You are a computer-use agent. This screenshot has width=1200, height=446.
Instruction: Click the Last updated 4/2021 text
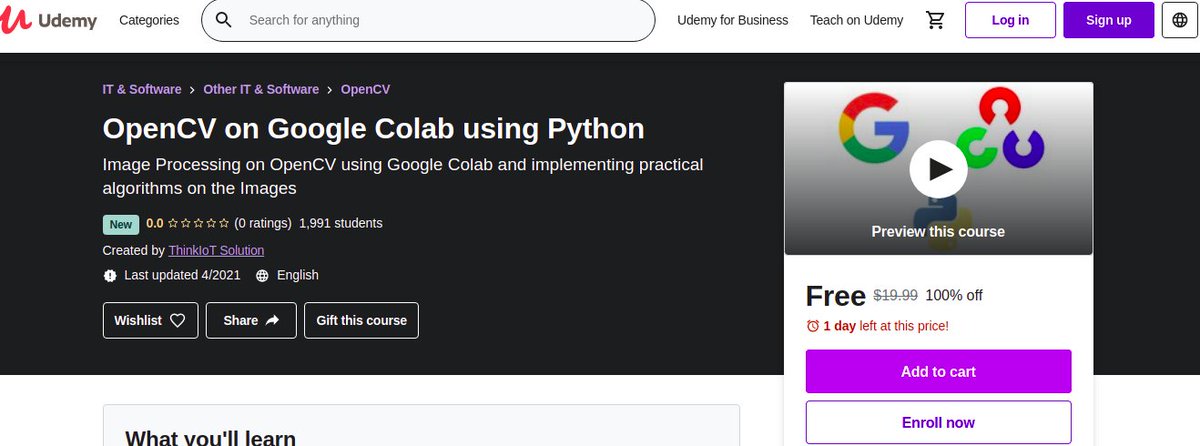point(182,275)
